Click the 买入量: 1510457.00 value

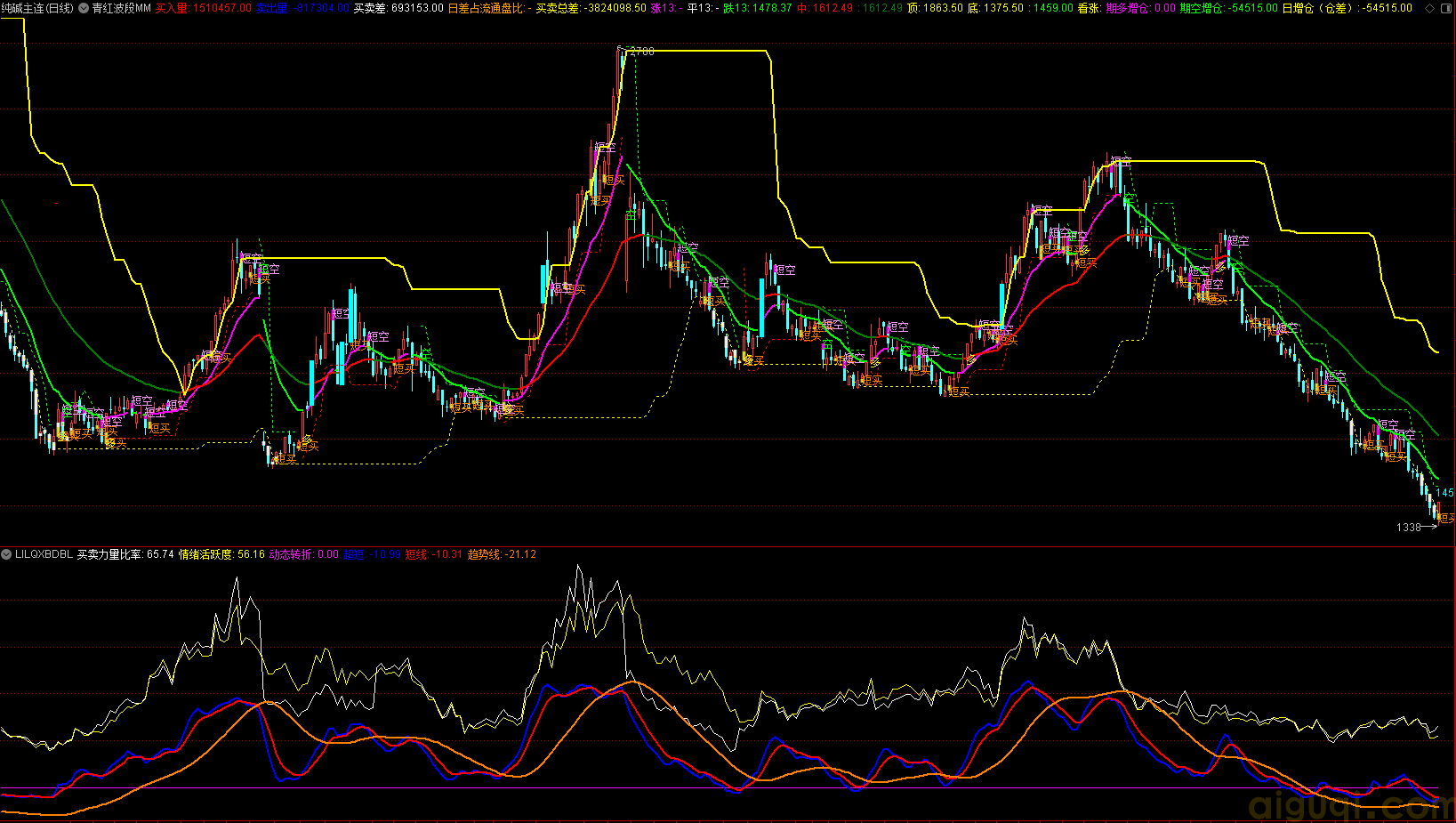(x=203, y=8)
